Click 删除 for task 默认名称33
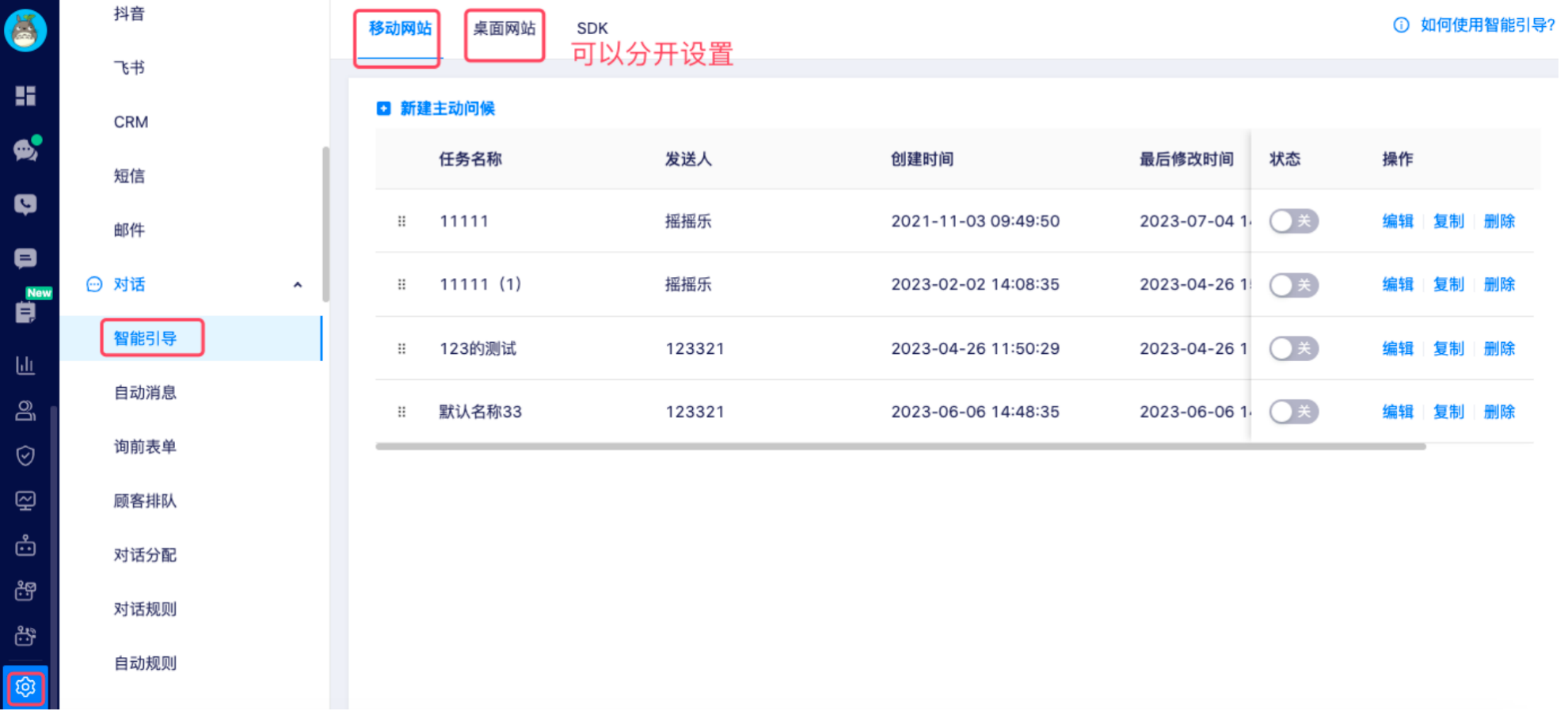 click(x=1499, y=412)
